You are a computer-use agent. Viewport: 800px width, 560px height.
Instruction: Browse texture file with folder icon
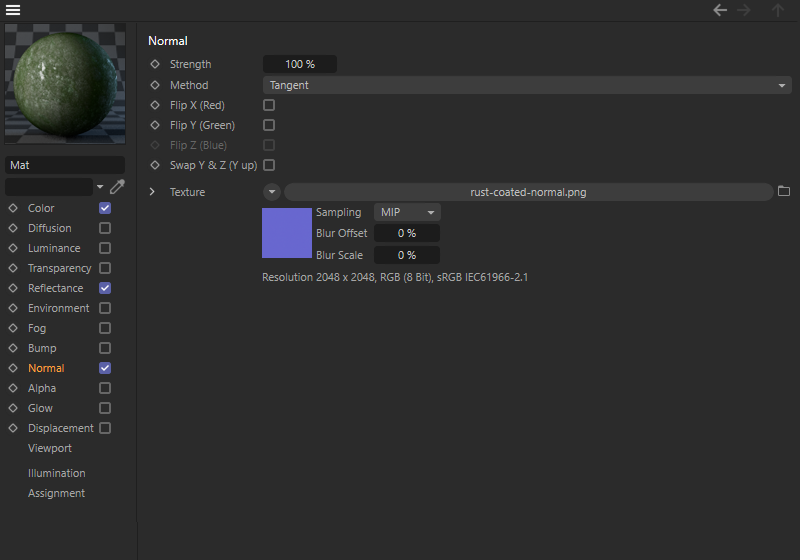coord(784,191)
